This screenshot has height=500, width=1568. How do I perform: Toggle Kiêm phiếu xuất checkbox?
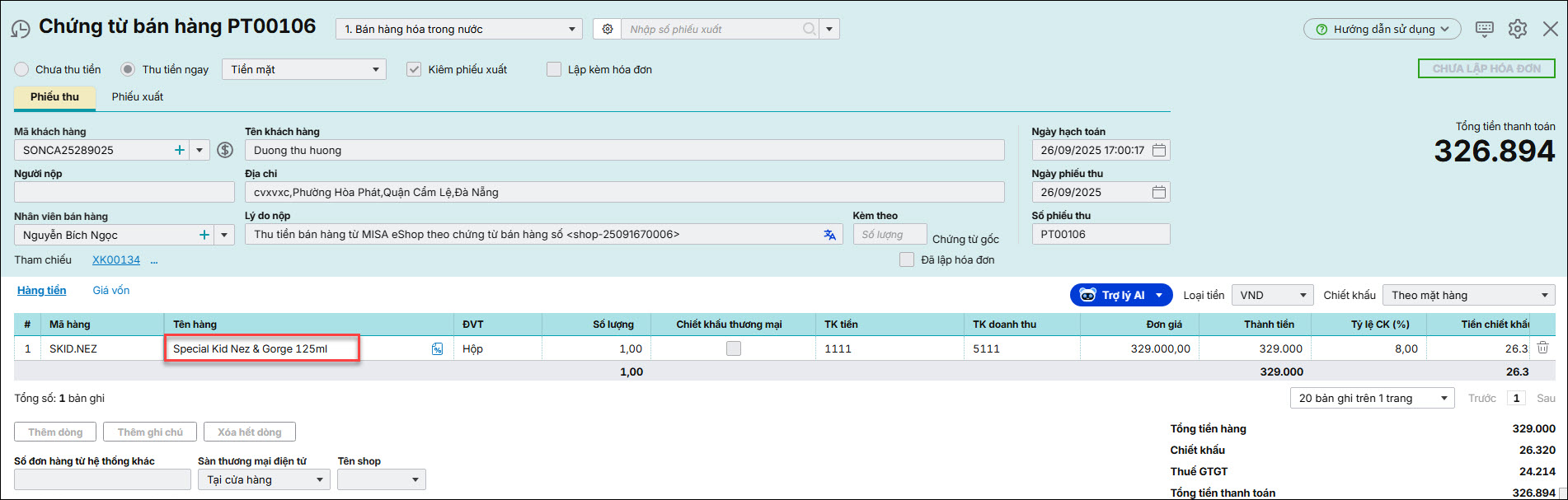[x=414, y=69]
